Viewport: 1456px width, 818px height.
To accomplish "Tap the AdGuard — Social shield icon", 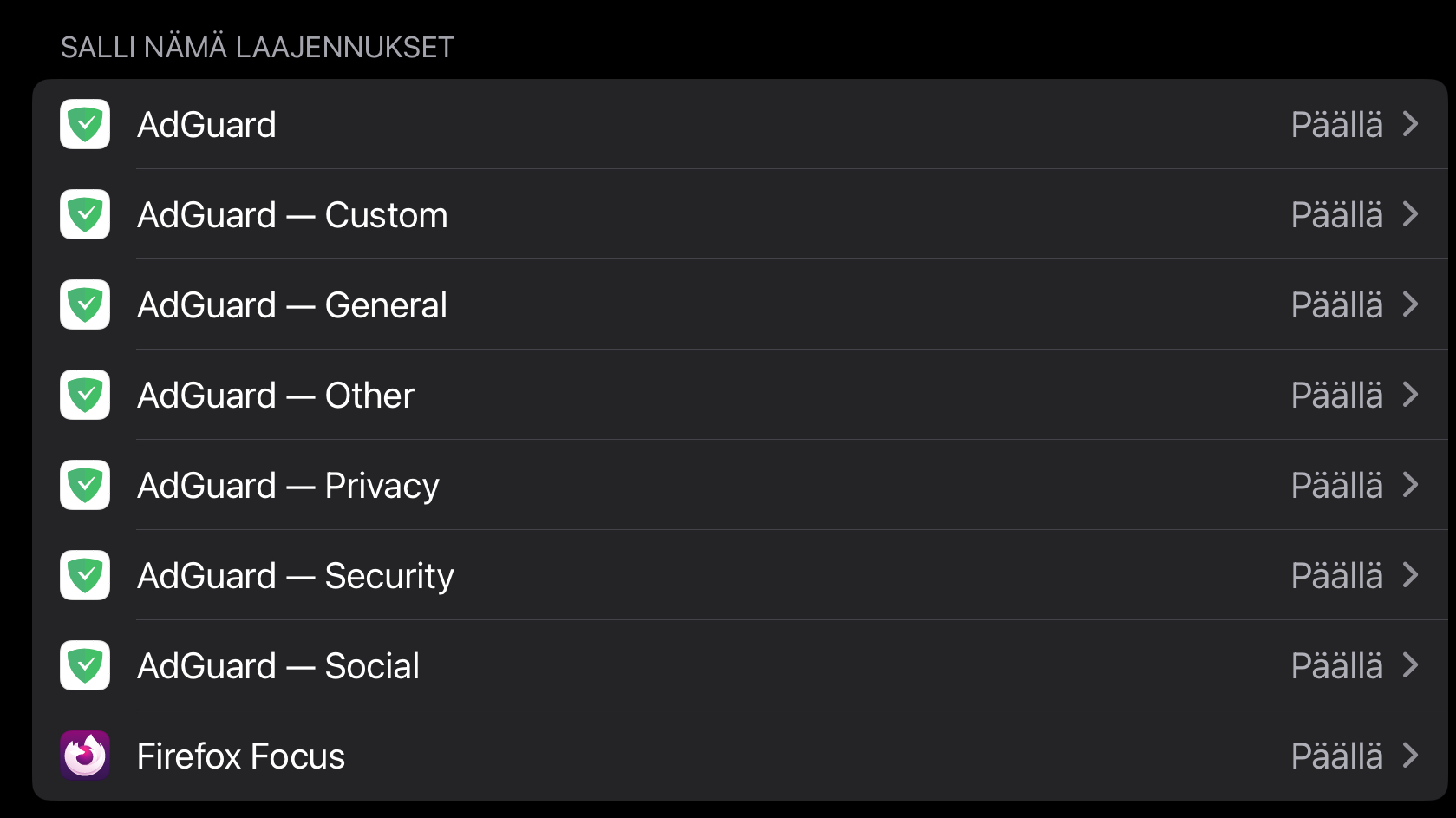I will pos(85,665).
